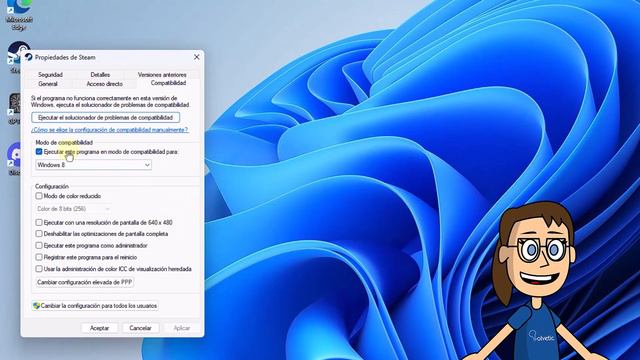
Task: Open the Versiones anteriores tab
Action: [162, 75]
